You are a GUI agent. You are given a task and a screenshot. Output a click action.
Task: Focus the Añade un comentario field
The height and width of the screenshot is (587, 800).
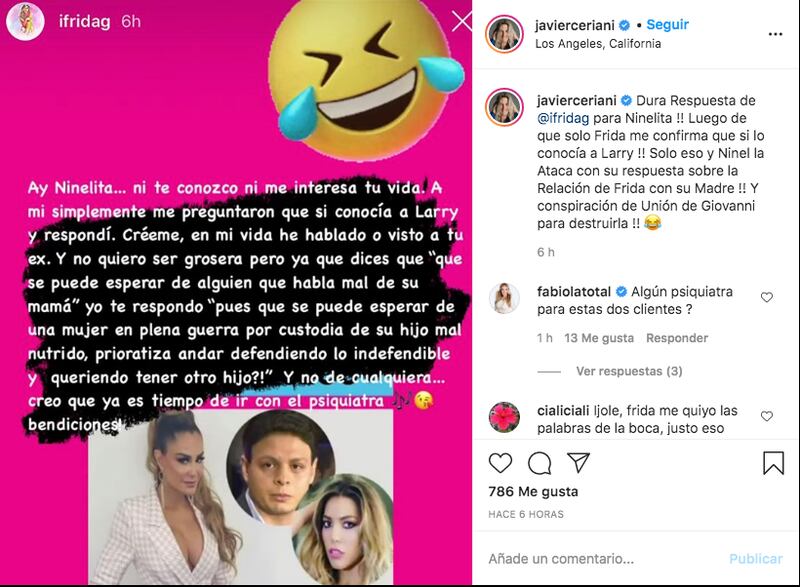click(x=602, y=559)
